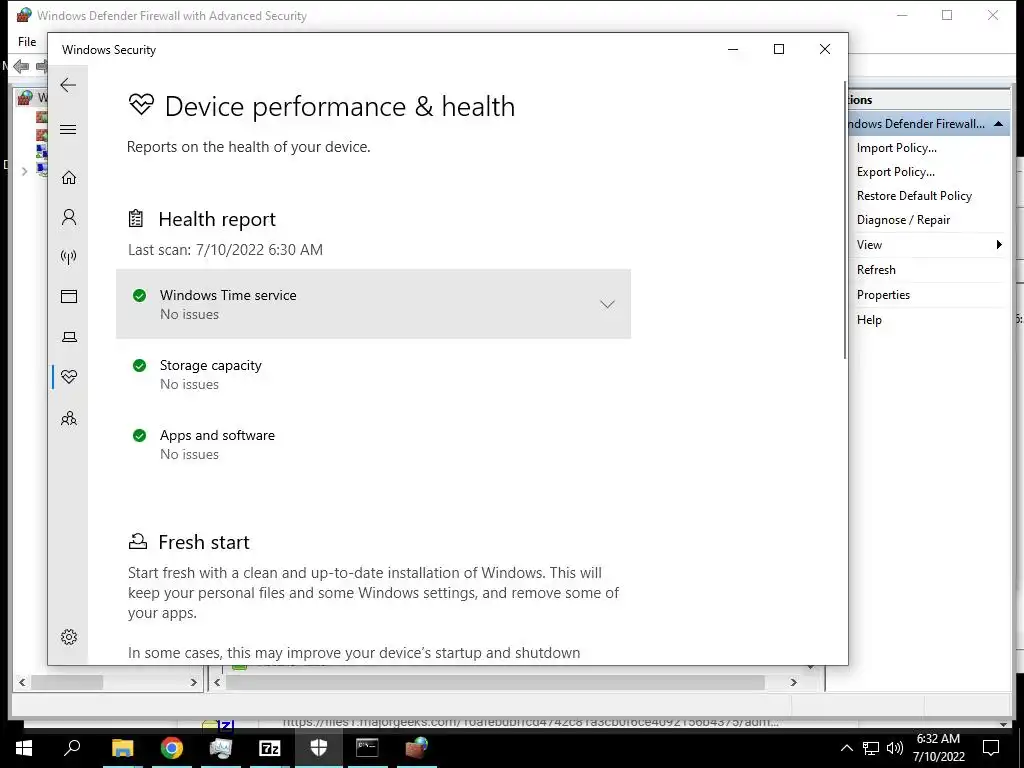The width and height of the screenshot is (1024, 768).
Task: Click Import Policy... in Actions pane
Action: (897, 148)
